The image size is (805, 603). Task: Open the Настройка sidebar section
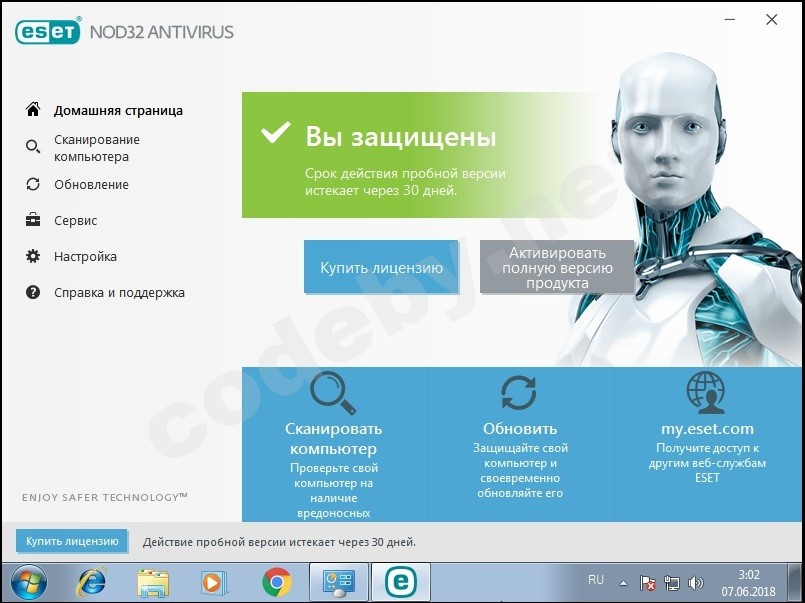click(x=85, y=256)
